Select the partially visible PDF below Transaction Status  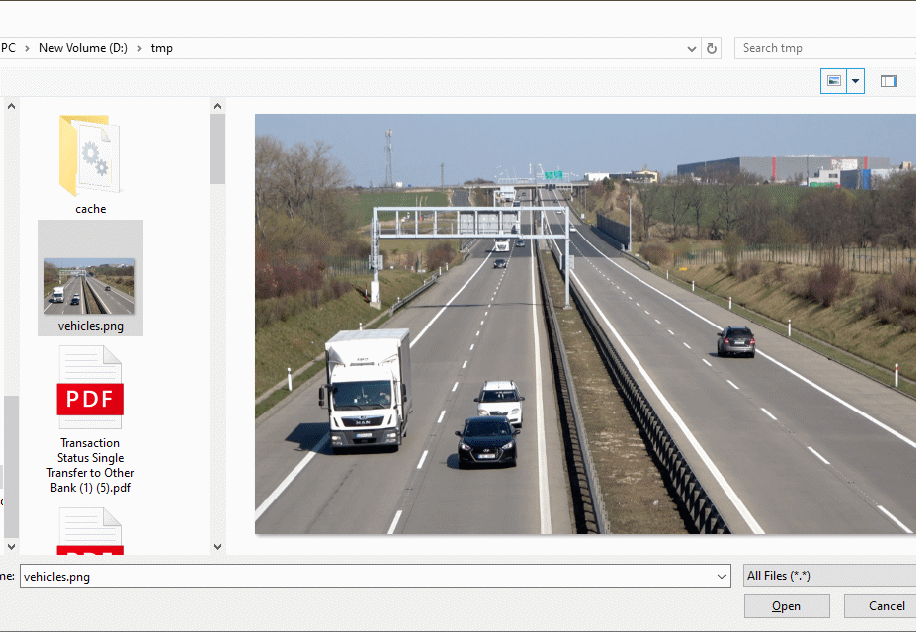[90, 530]
